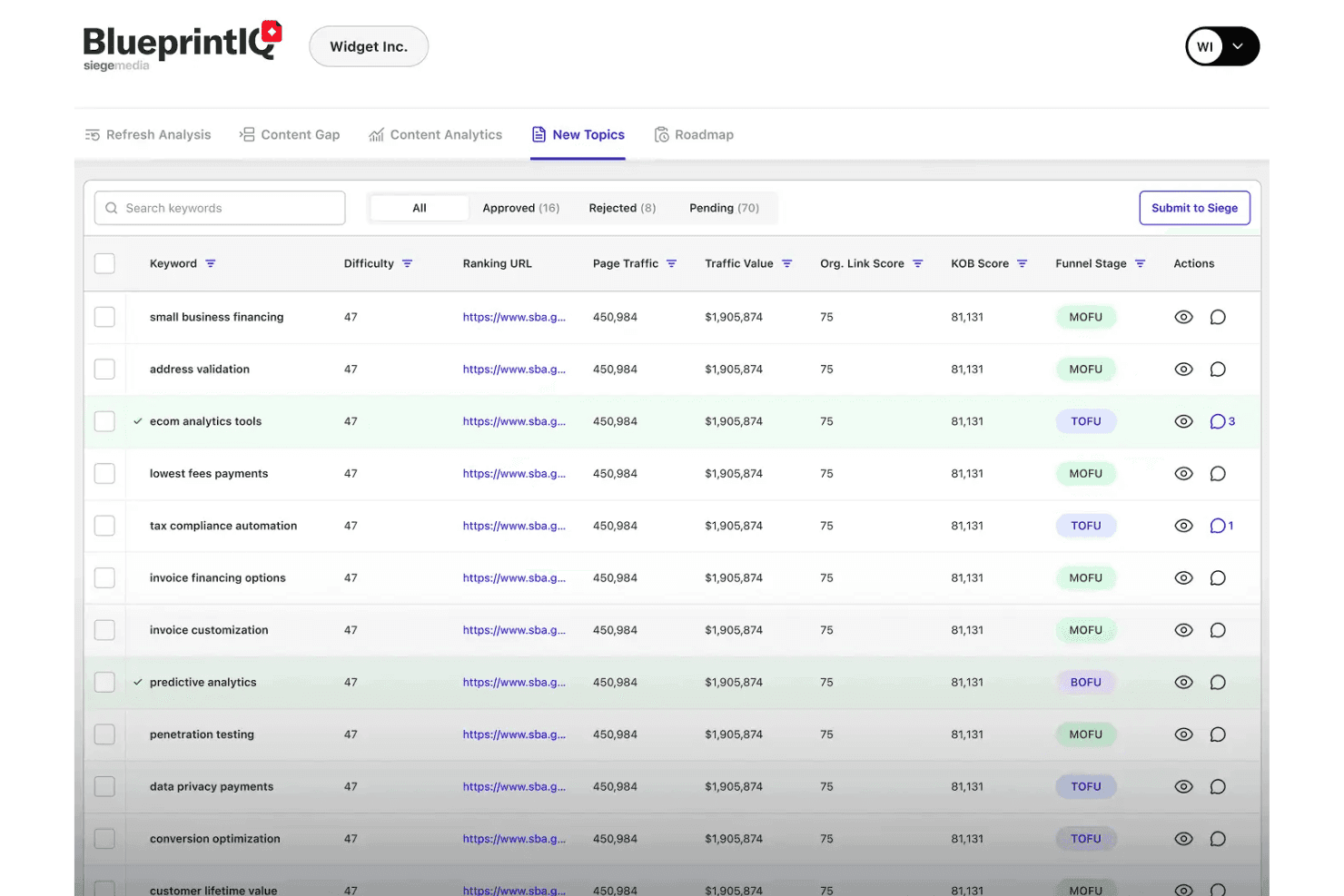Open comments for penetration testing row
Viewport: 1344px width, 896px height.
click(x=1218, y=734)
